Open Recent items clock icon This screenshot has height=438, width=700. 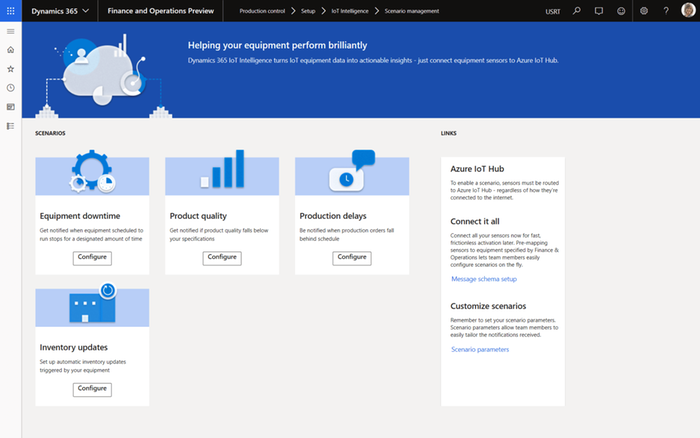[x=10, y=88]
